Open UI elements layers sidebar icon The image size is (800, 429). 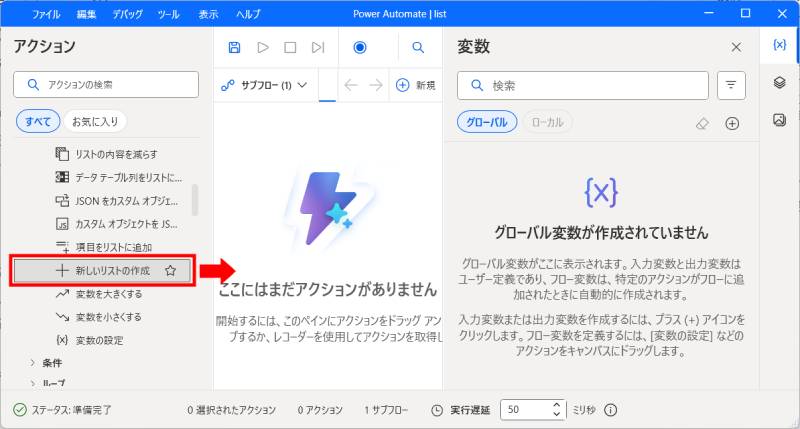tap(779, 82)
